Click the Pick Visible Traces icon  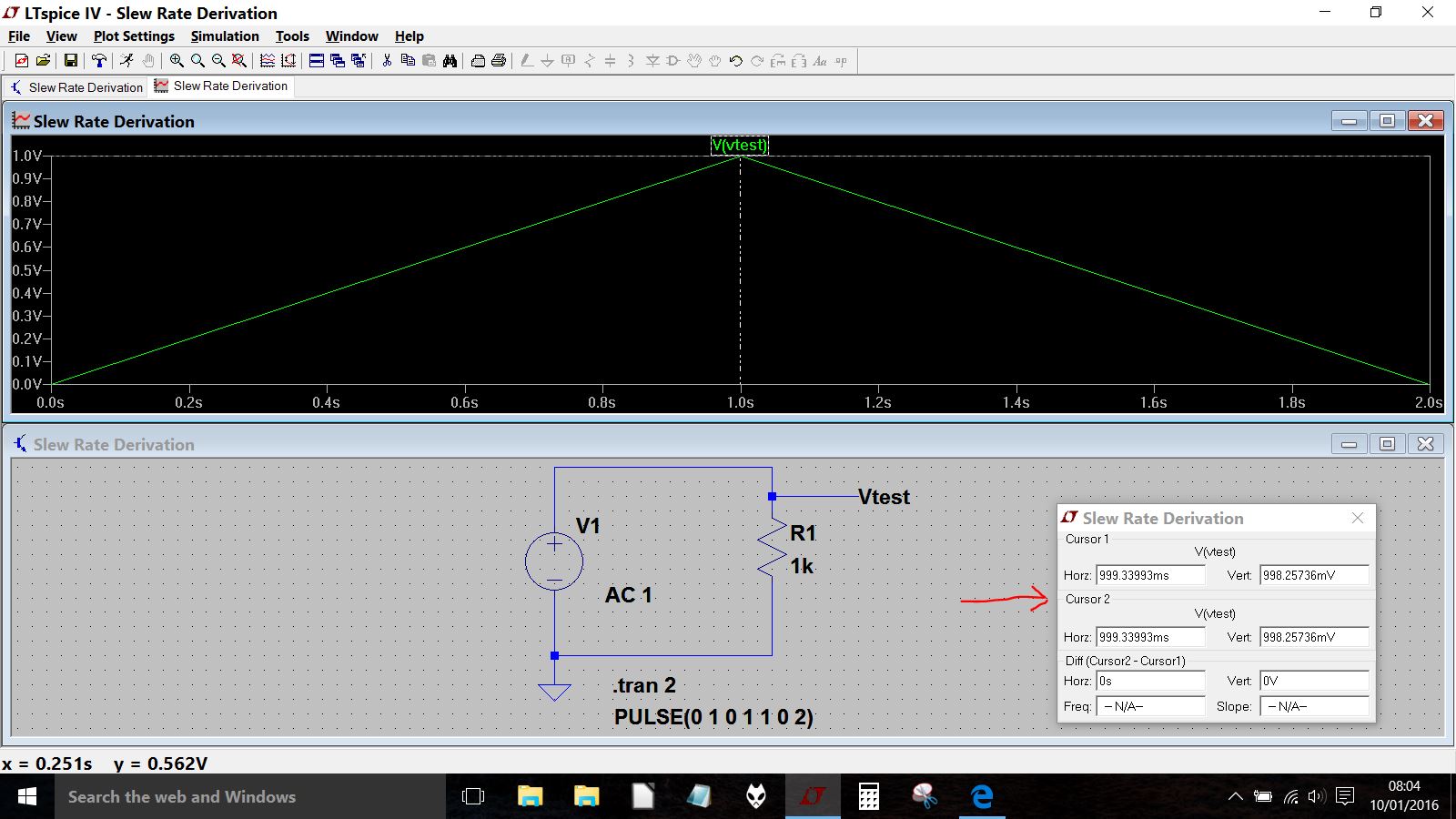(x=268, y=61)
